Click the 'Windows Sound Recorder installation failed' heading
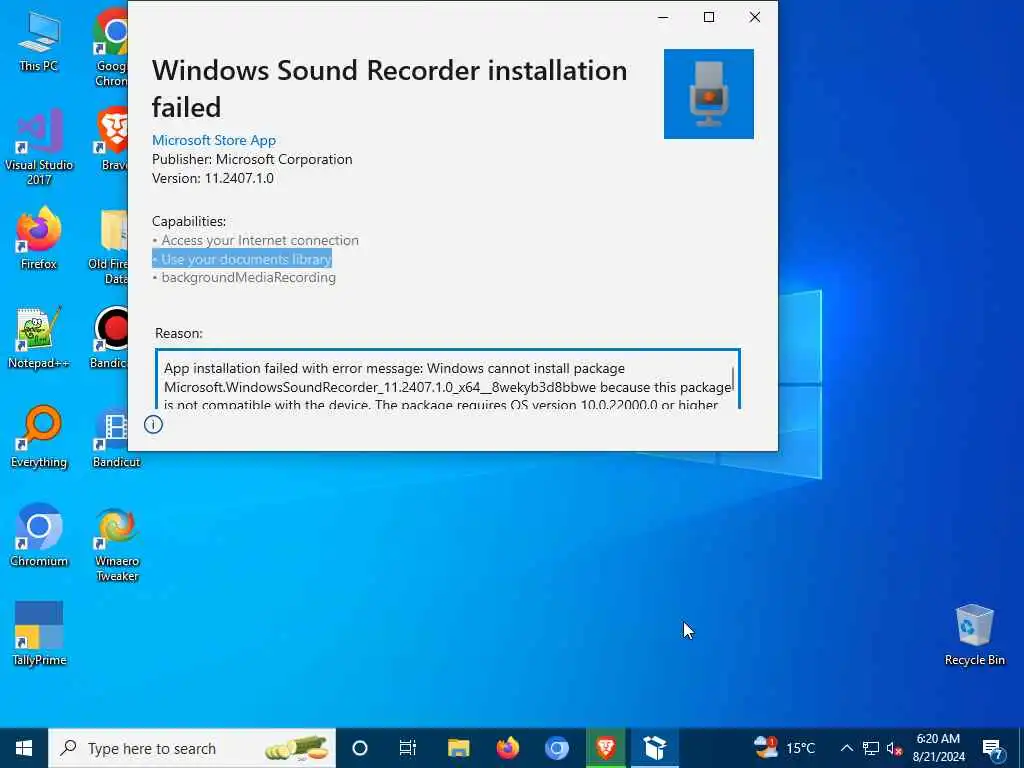This screenshot has width=1024, height=768. pos(389,89)
